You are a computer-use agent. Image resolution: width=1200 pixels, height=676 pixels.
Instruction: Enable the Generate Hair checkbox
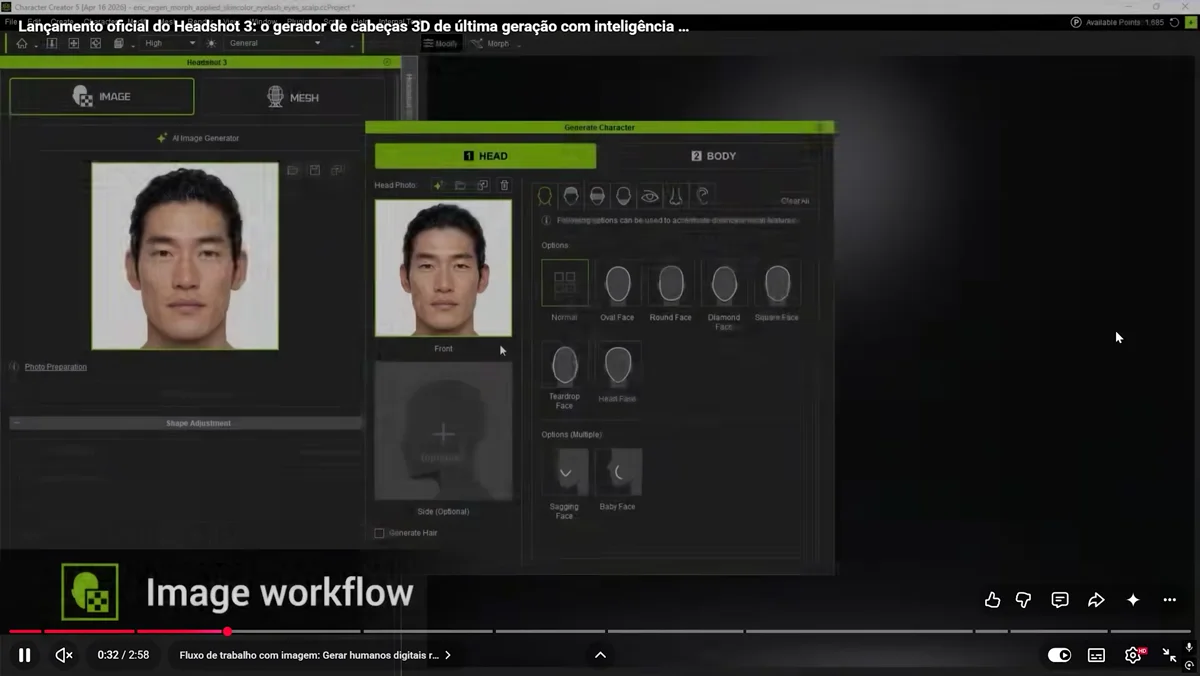(379, 533)
